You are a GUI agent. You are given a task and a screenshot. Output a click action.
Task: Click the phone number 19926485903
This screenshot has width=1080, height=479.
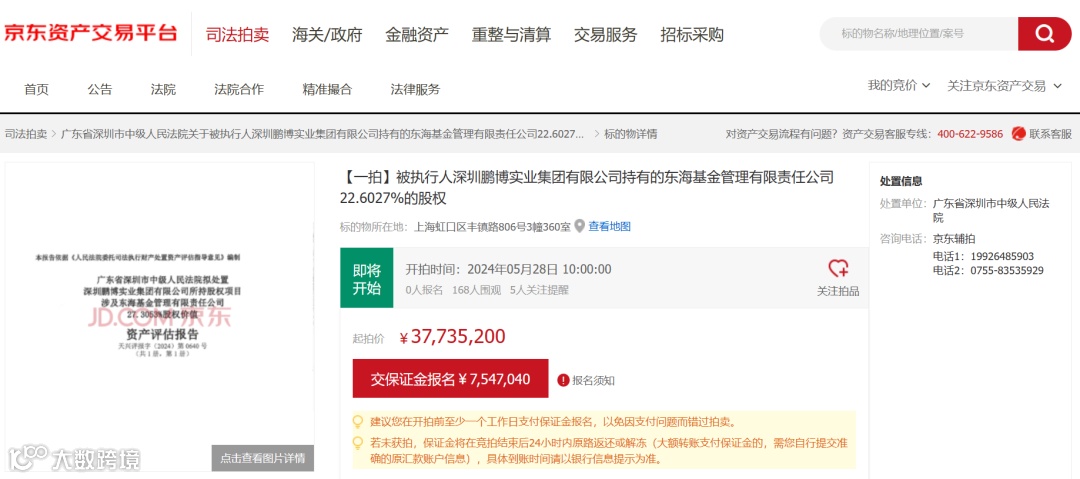[1002, 256]
